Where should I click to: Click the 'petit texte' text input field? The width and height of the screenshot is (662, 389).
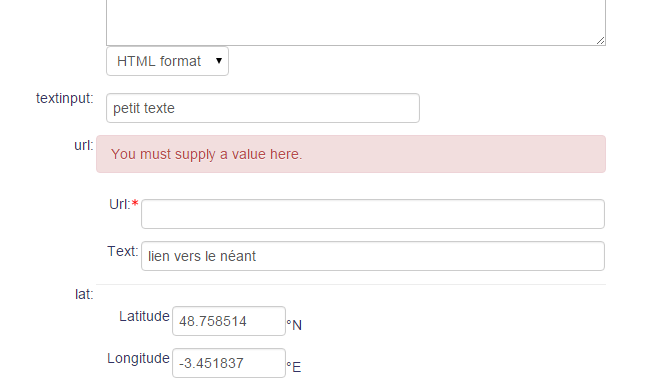click(x=263, y=108)
